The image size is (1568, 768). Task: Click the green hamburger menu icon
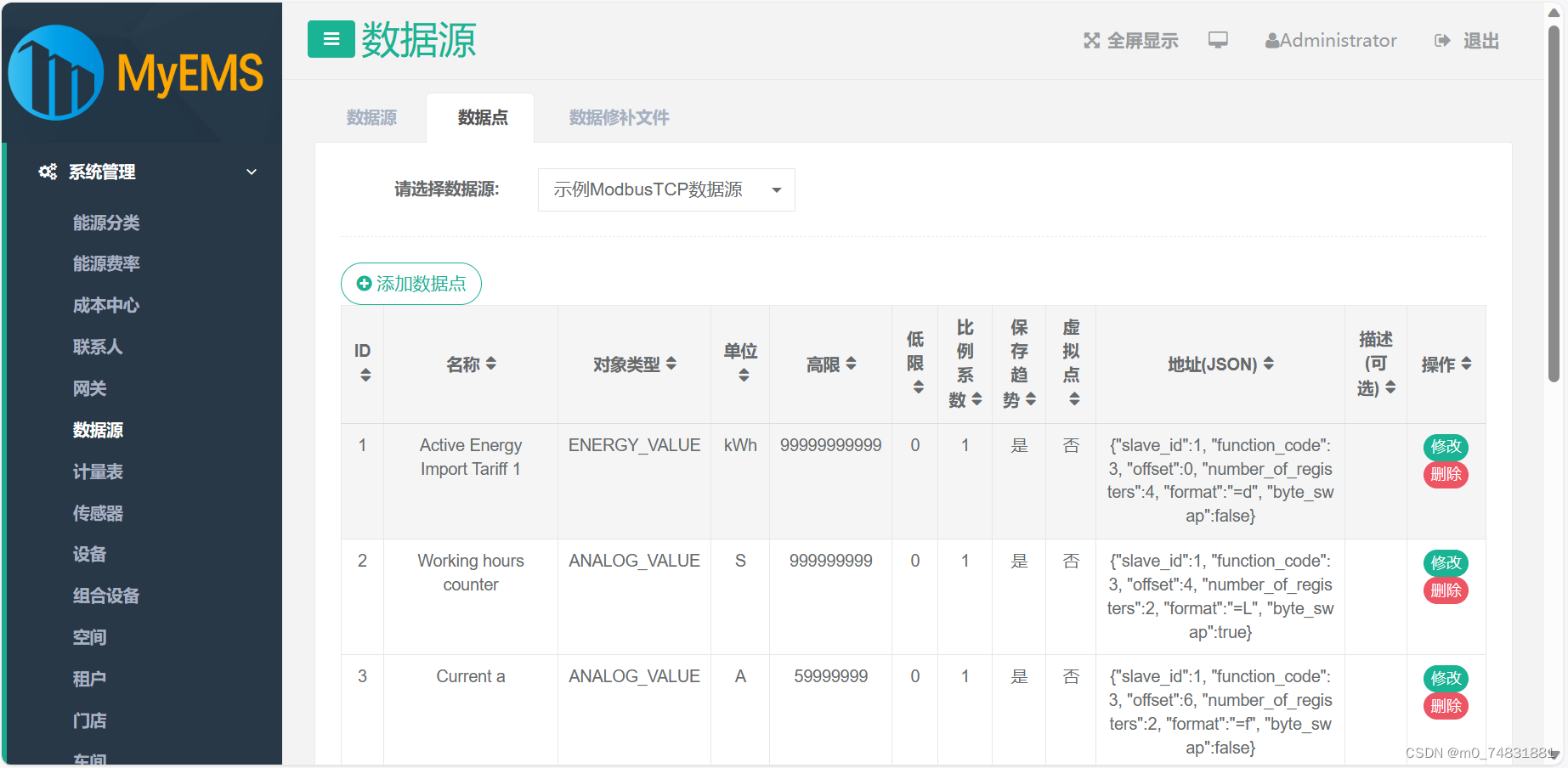331,39
